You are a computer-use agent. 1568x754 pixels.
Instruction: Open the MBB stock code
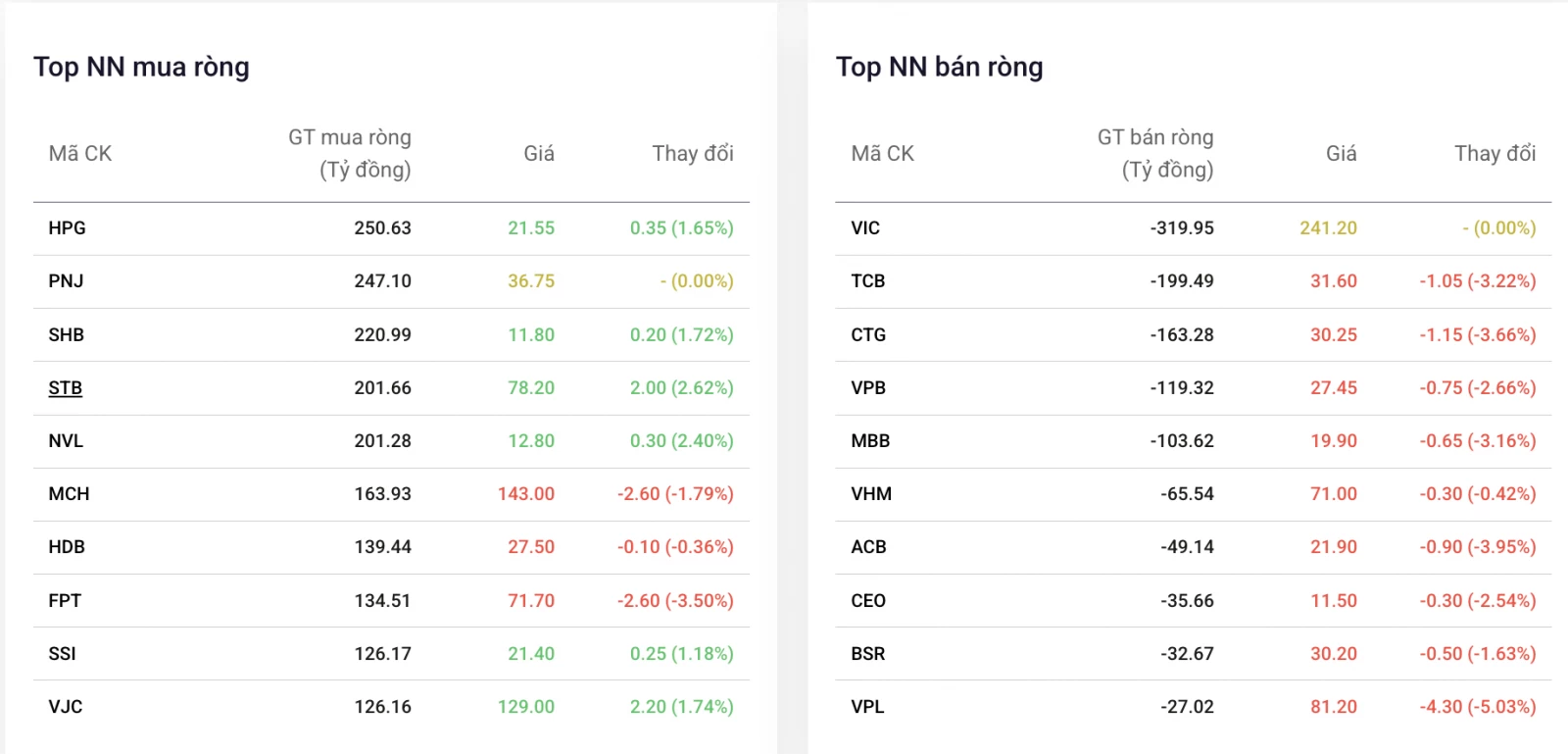pyautogui.click(x=870, y=441)
